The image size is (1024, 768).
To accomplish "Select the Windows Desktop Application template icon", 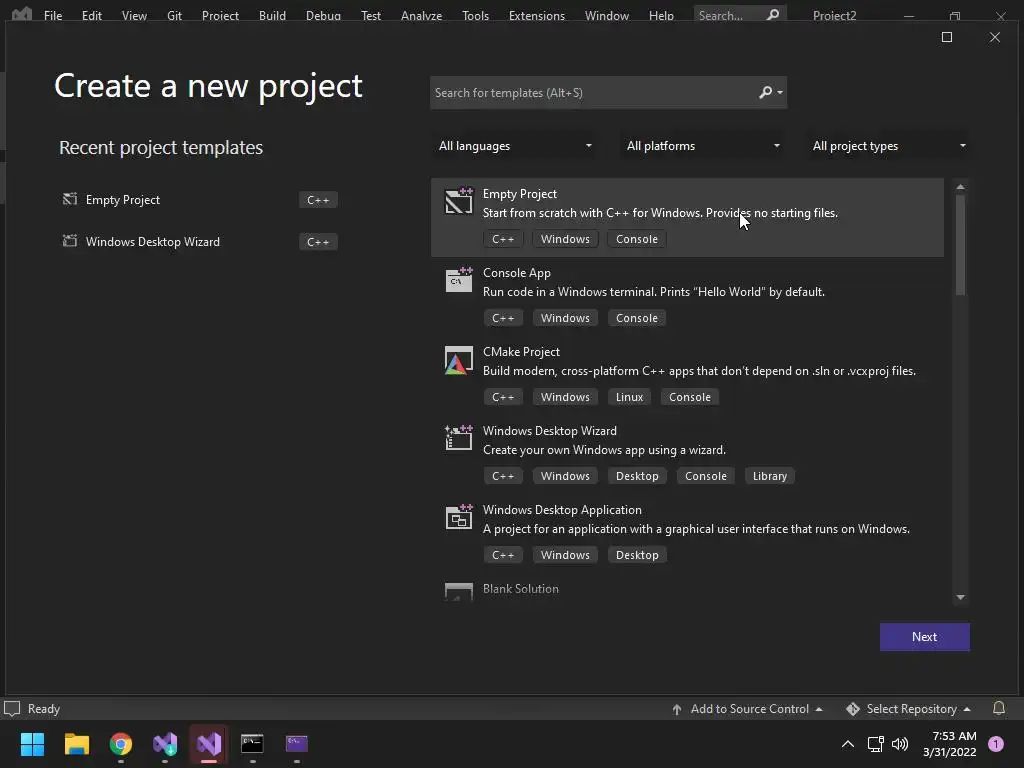I will [458, 517].
